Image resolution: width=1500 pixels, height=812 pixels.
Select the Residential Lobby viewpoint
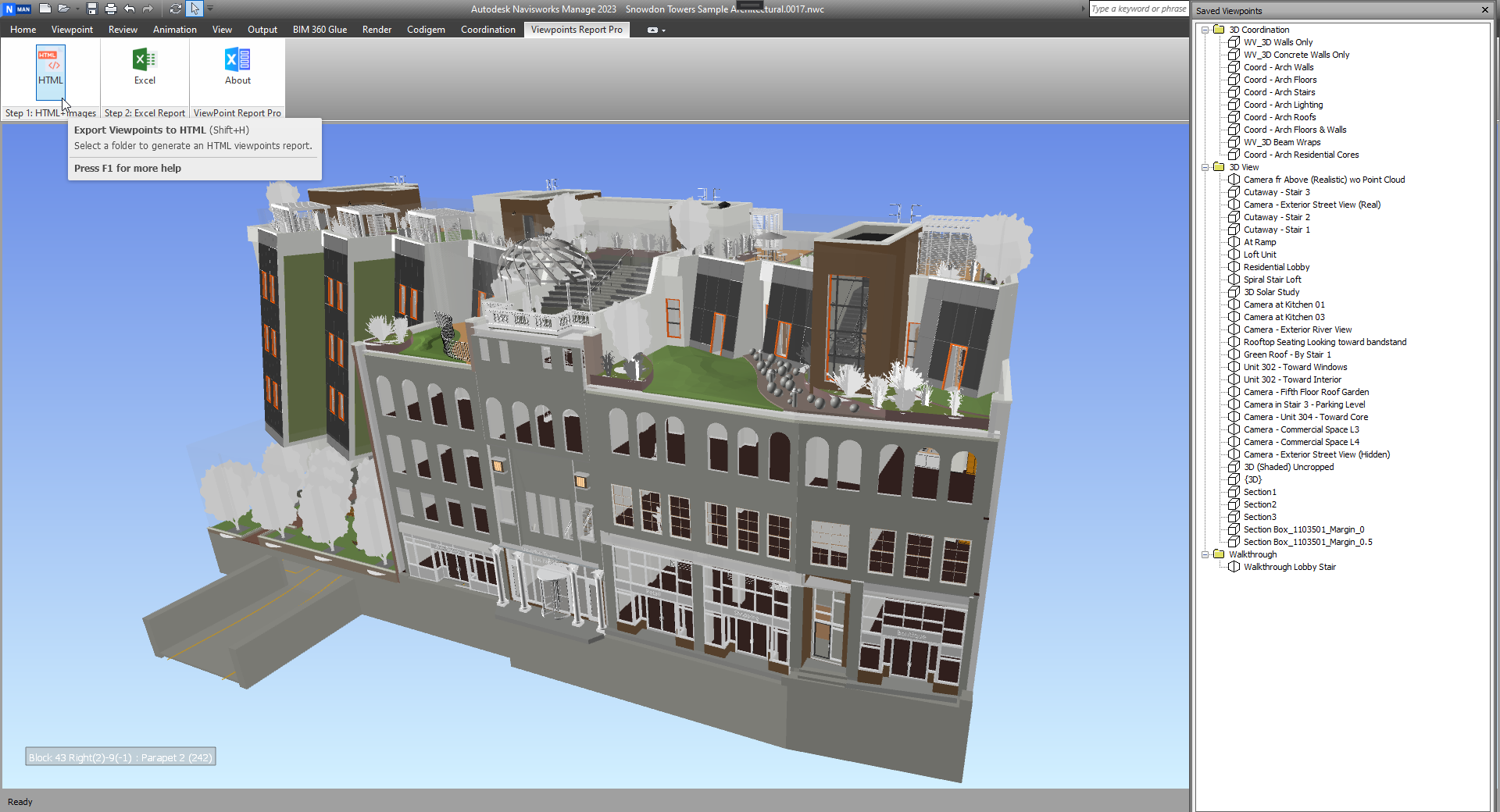click(x=1276, y=267)
